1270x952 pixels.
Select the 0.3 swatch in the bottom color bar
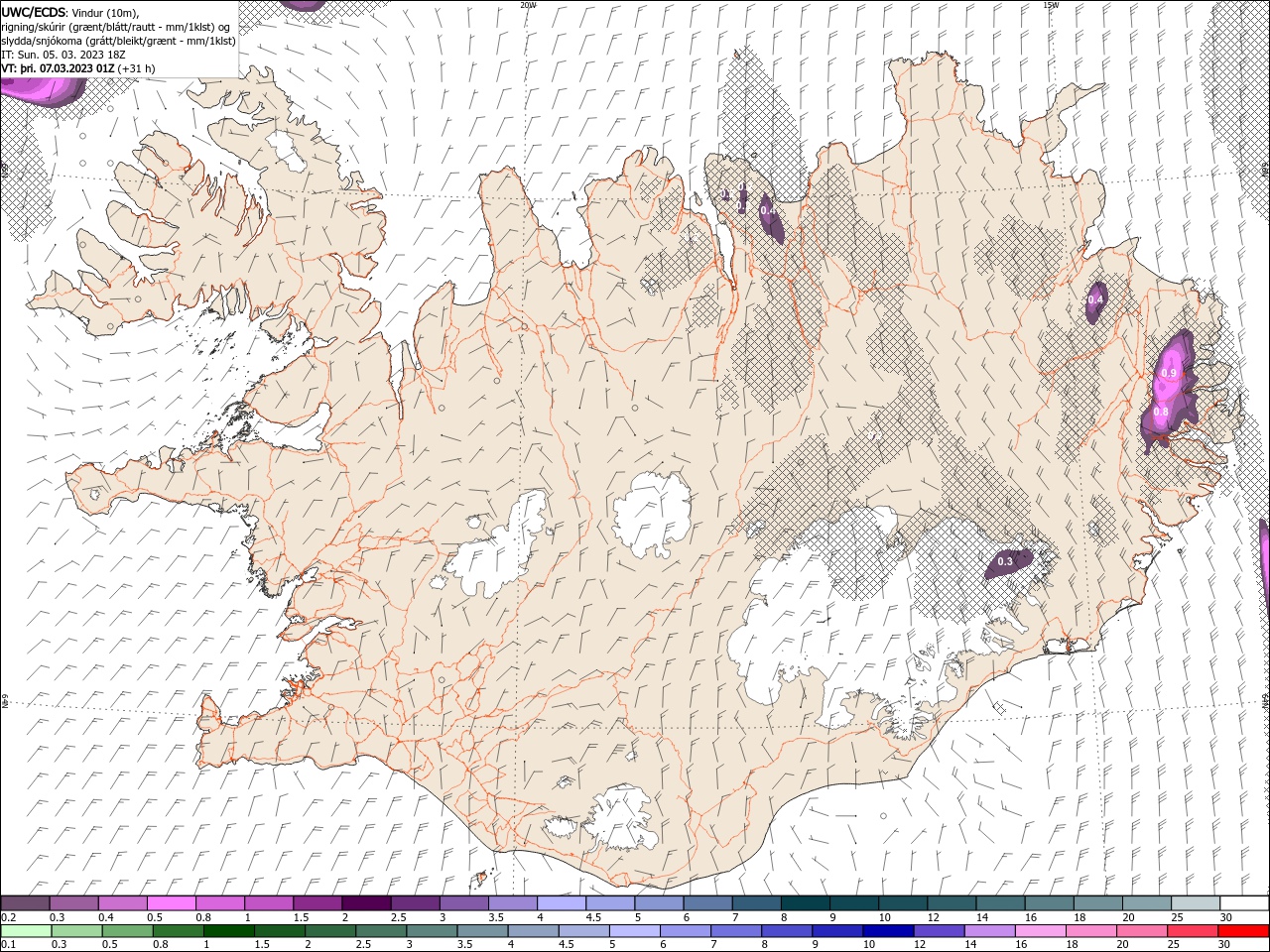pyautogui.click(x=77, y=930)
